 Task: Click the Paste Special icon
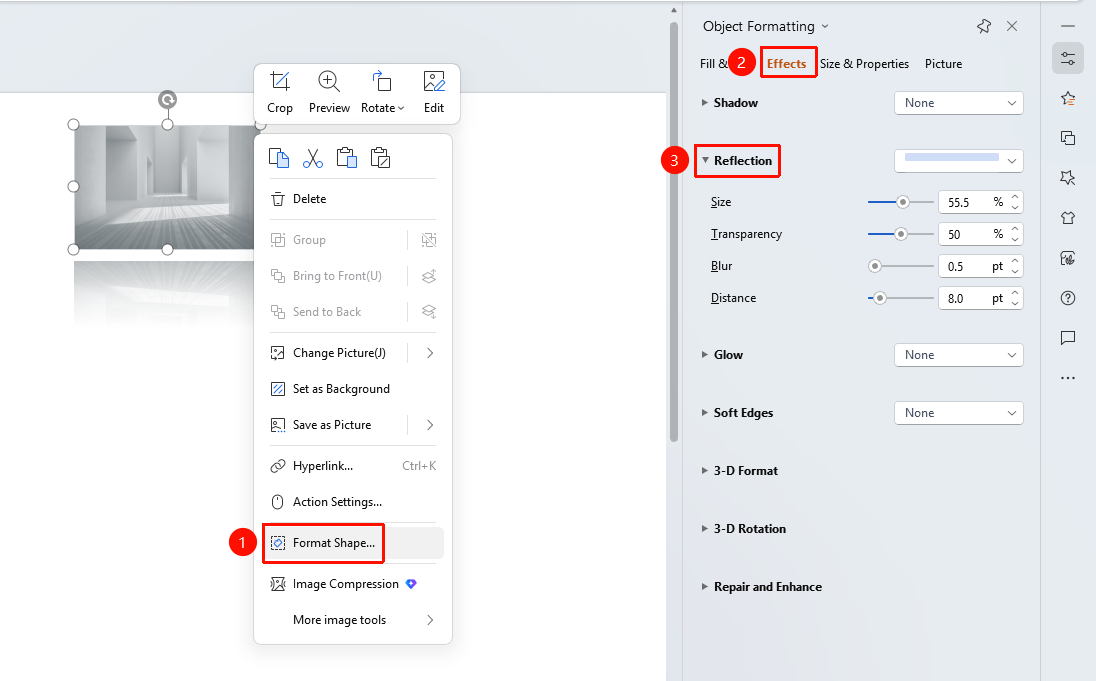pos(380,158)
